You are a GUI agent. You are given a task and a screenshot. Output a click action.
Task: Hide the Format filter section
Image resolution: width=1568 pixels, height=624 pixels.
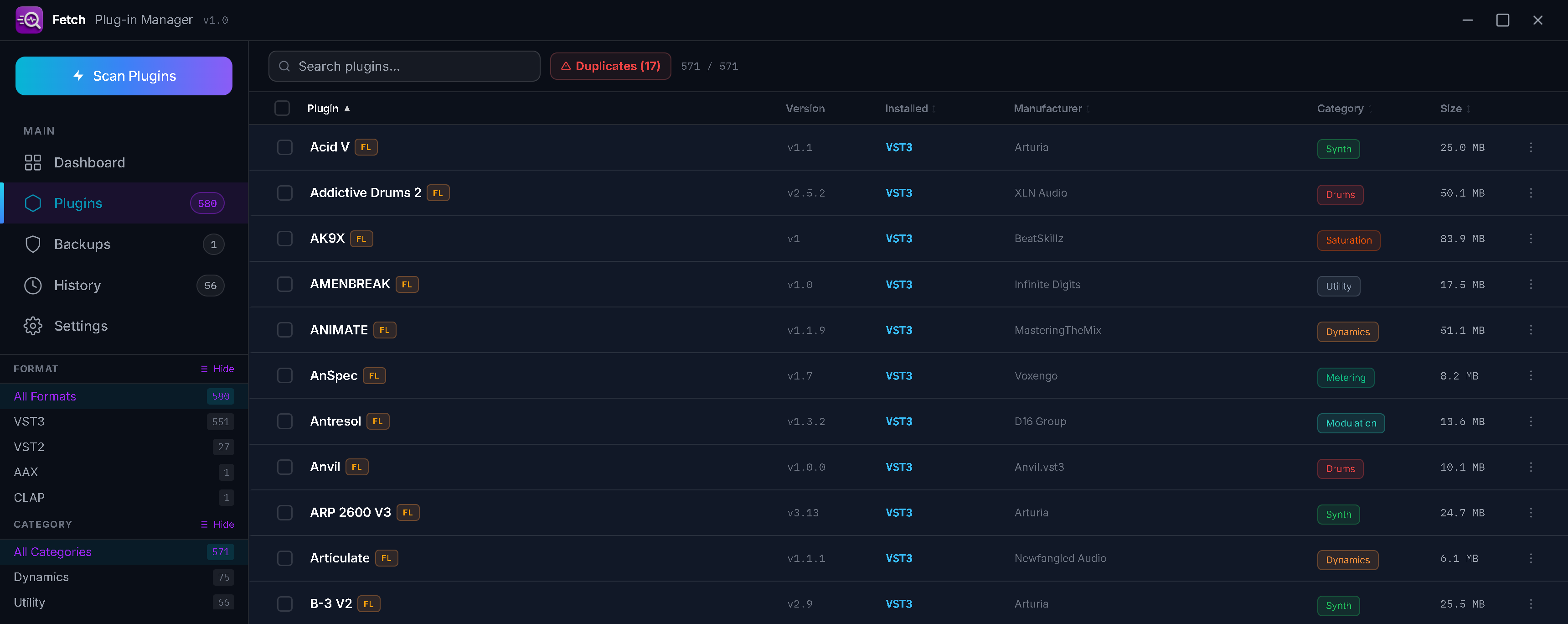click(217, 369)
